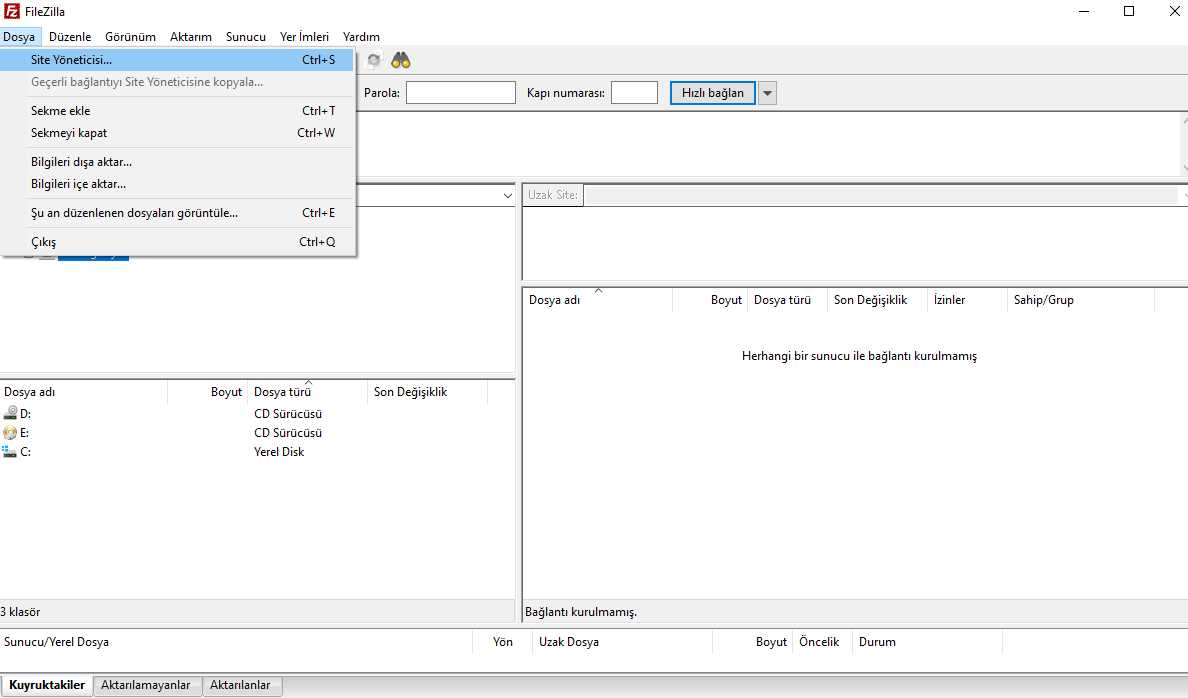The height and width of the screenshot is (698, 1188).
Task: Select the E: drive row name
Action: [25, 433]
